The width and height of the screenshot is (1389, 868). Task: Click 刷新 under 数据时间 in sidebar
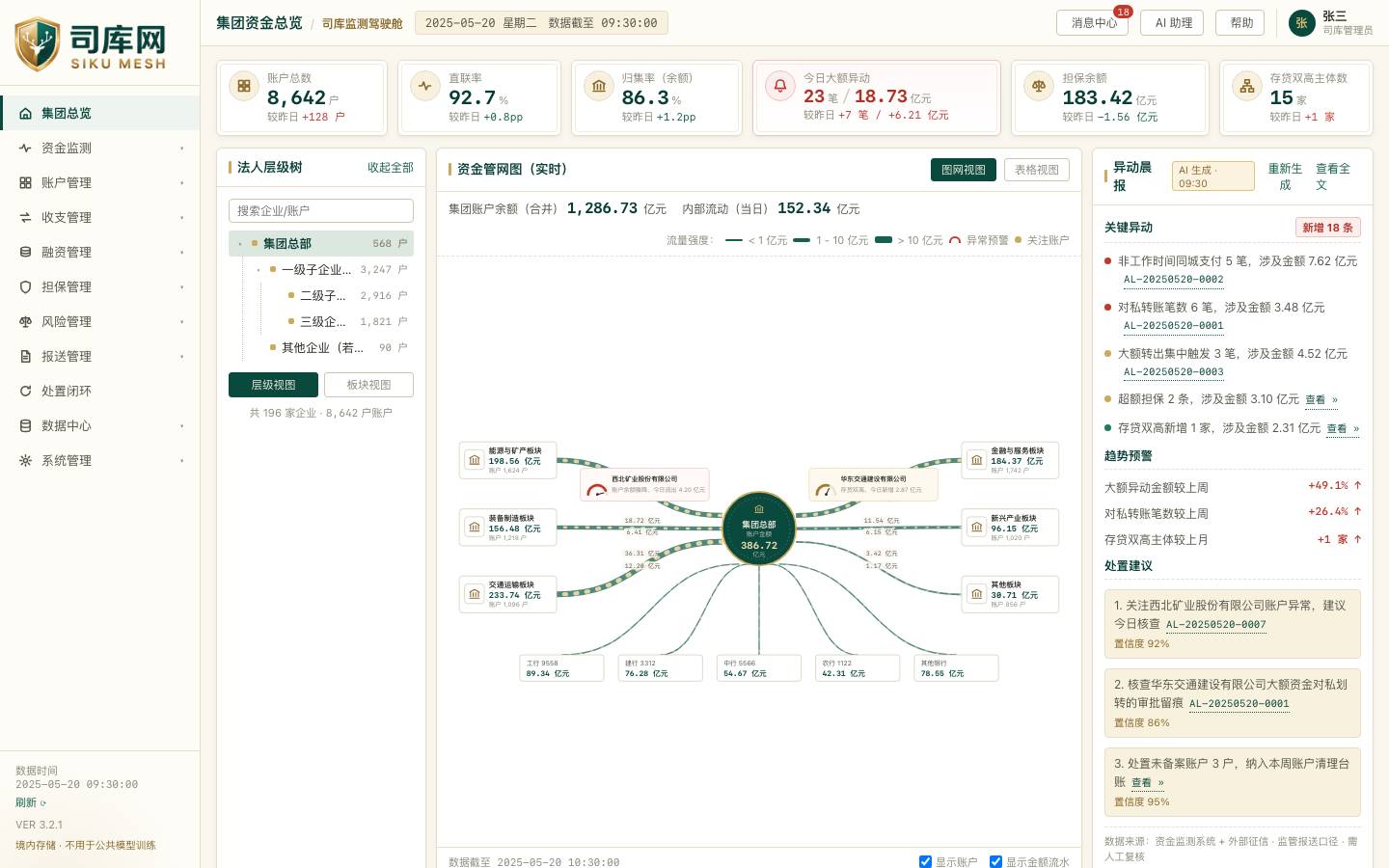31,802
